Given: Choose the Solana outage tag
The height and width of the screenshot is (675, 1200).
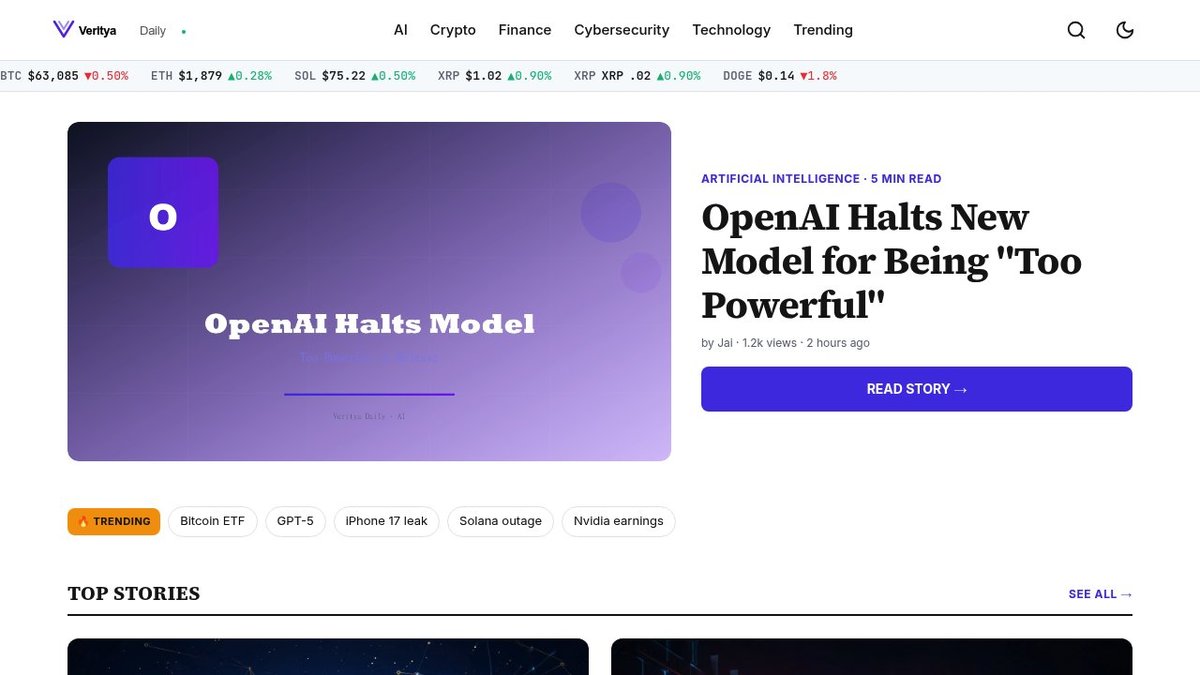Looking at the screenshot, I should [x=500, y=521].
